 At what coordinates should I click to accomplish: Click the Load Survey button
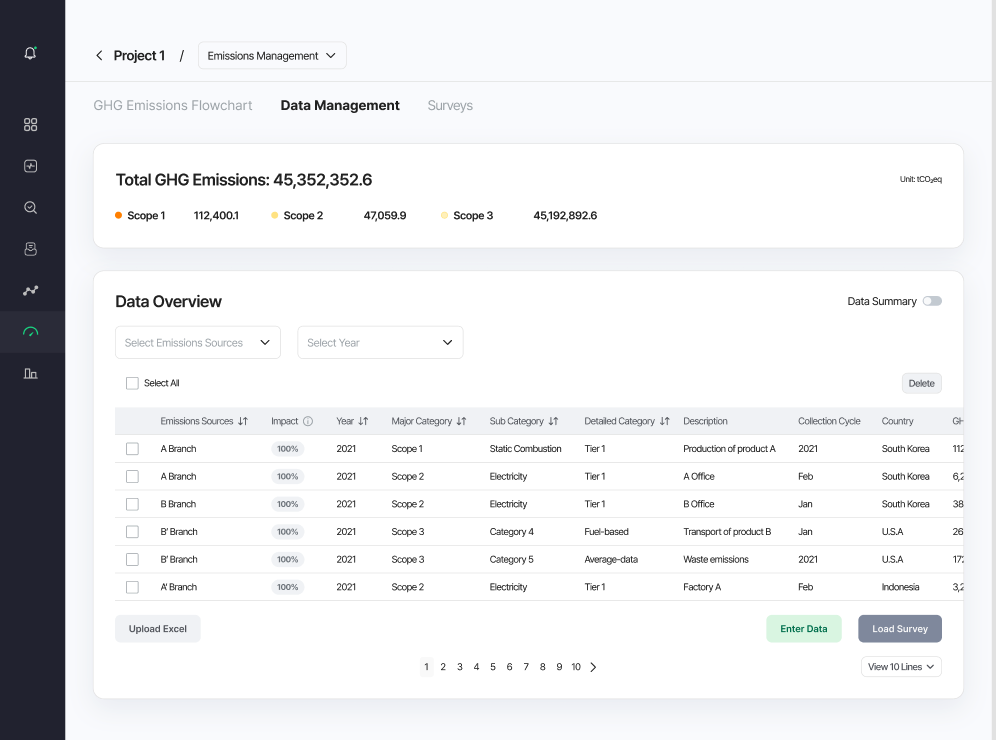pyautogui.click(x=899, y=629)
